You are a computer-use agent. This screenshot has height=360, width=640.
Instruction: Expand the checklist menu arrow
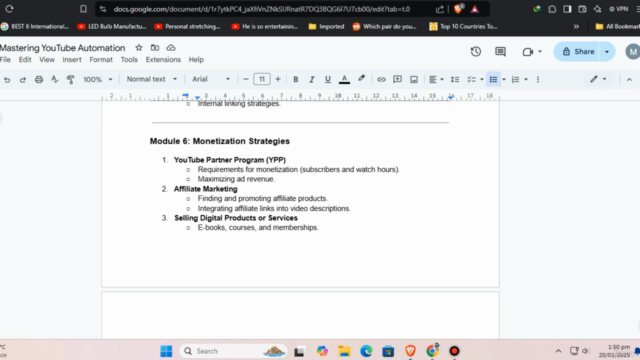[x=482, y=80]
